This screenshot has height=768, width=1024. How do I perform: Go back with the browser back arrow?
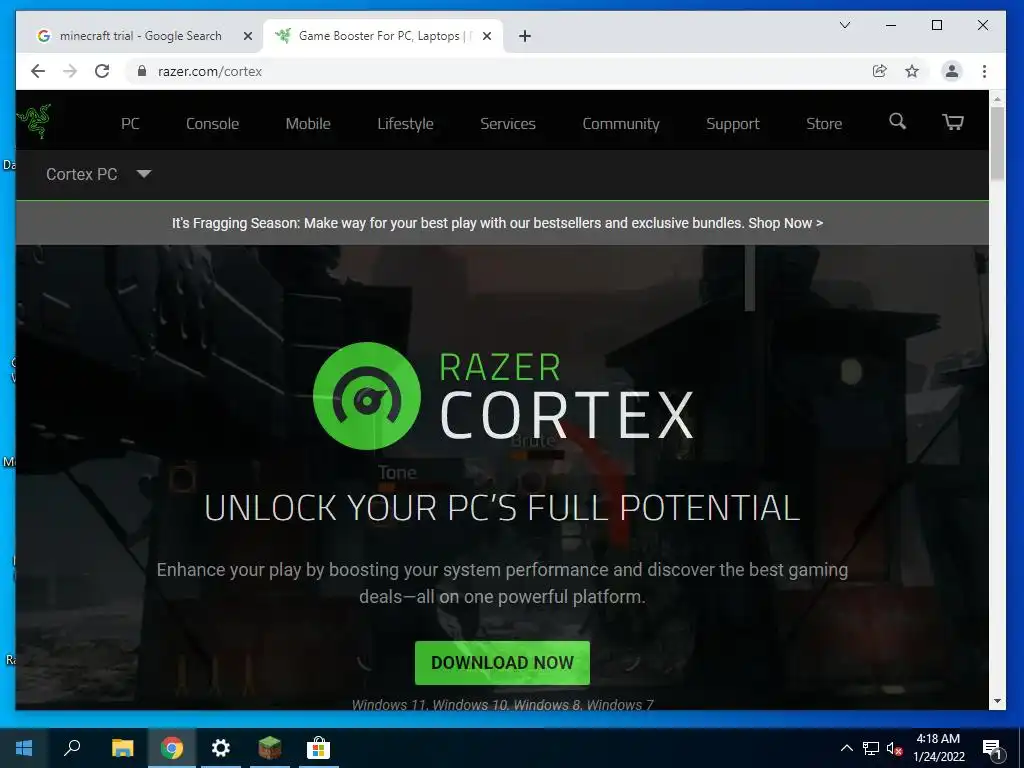[38, 71]
